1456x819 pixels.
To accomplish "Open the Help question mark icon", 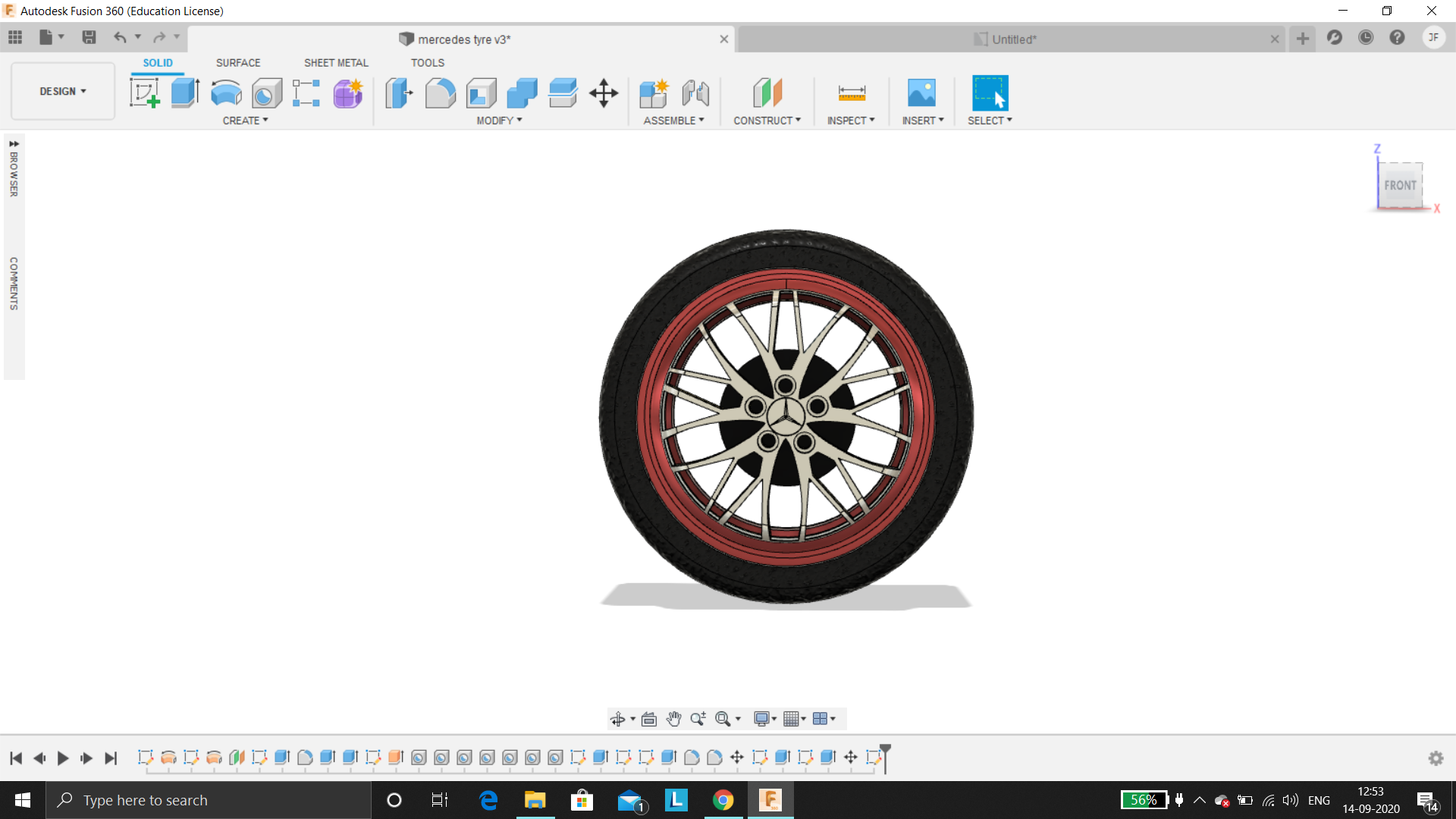I will (1397, 37).
